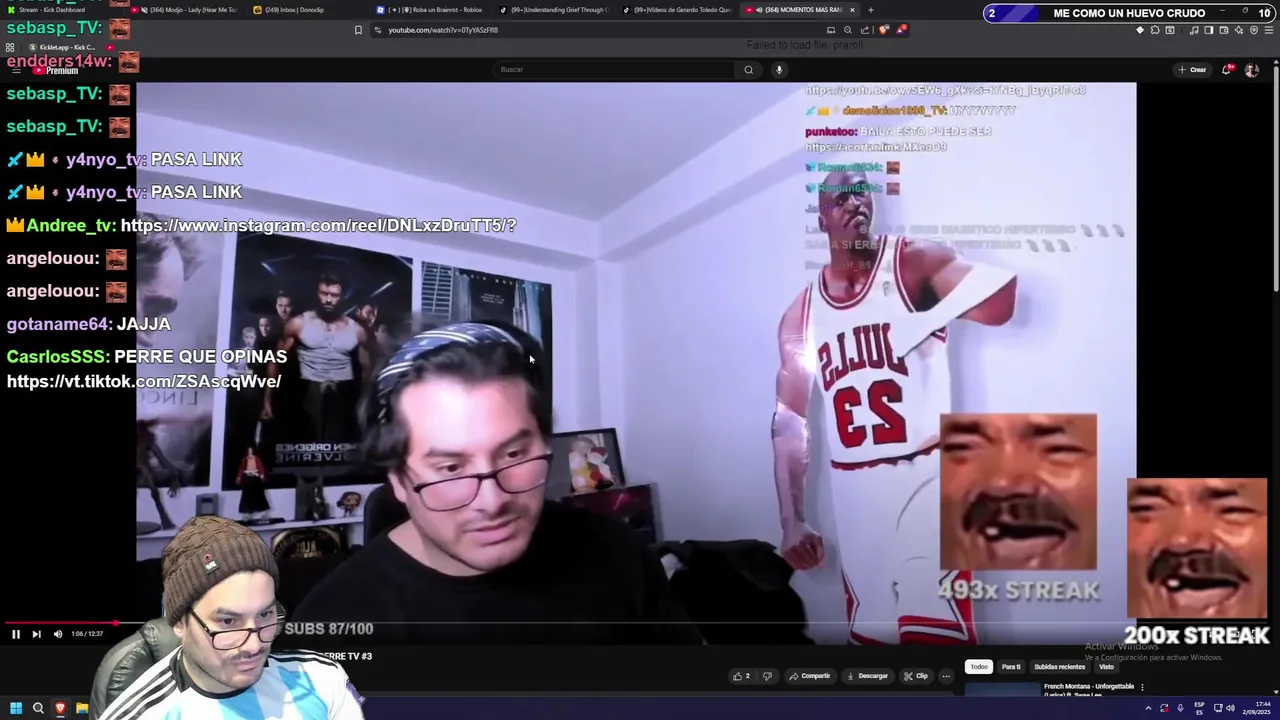
Task: Open the browser hamburger main menu
Action: click(x=1268, y=30)
